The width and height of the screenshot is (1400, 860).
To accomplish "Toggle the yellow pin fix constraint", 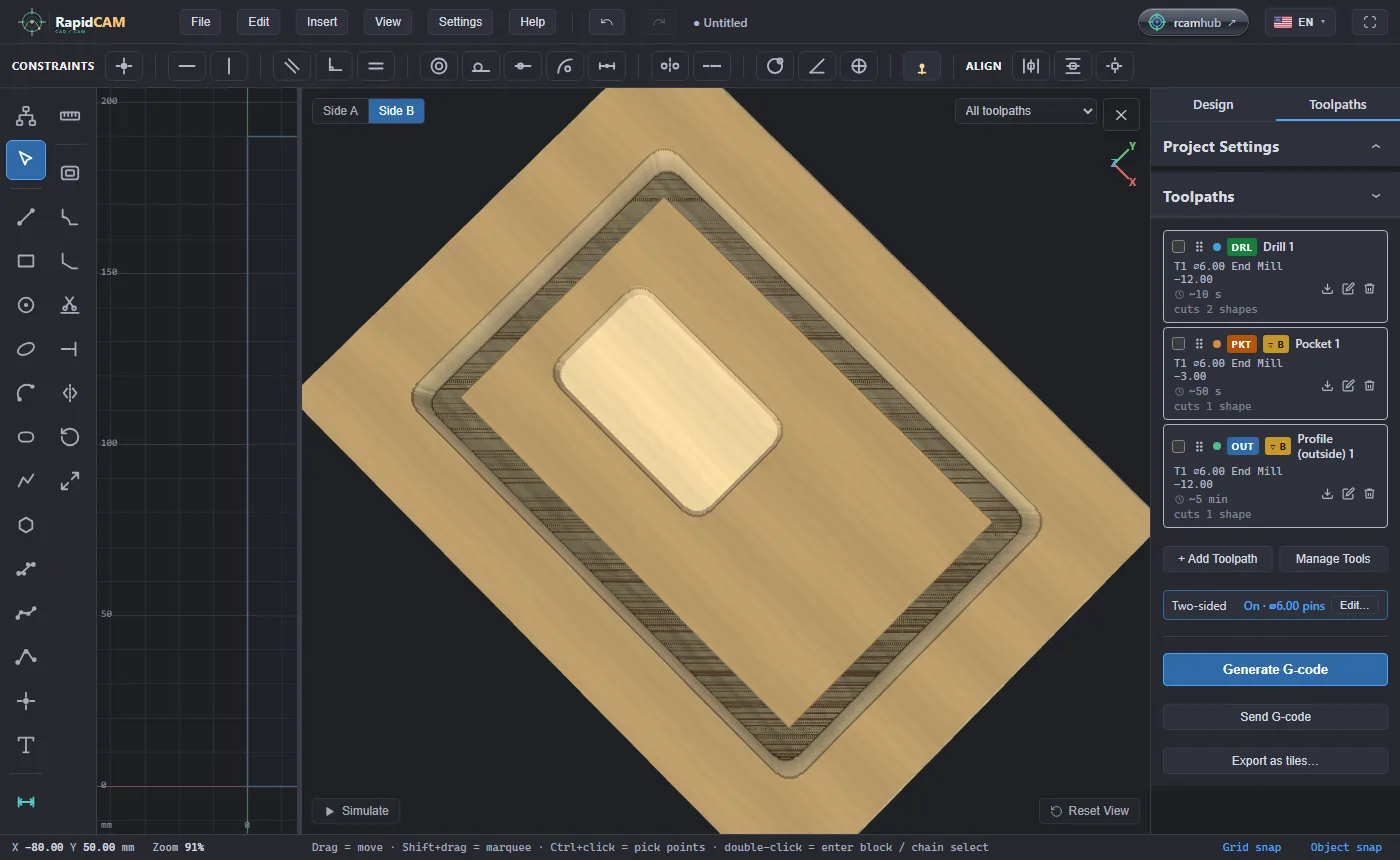I will click(x=922, y=66).
